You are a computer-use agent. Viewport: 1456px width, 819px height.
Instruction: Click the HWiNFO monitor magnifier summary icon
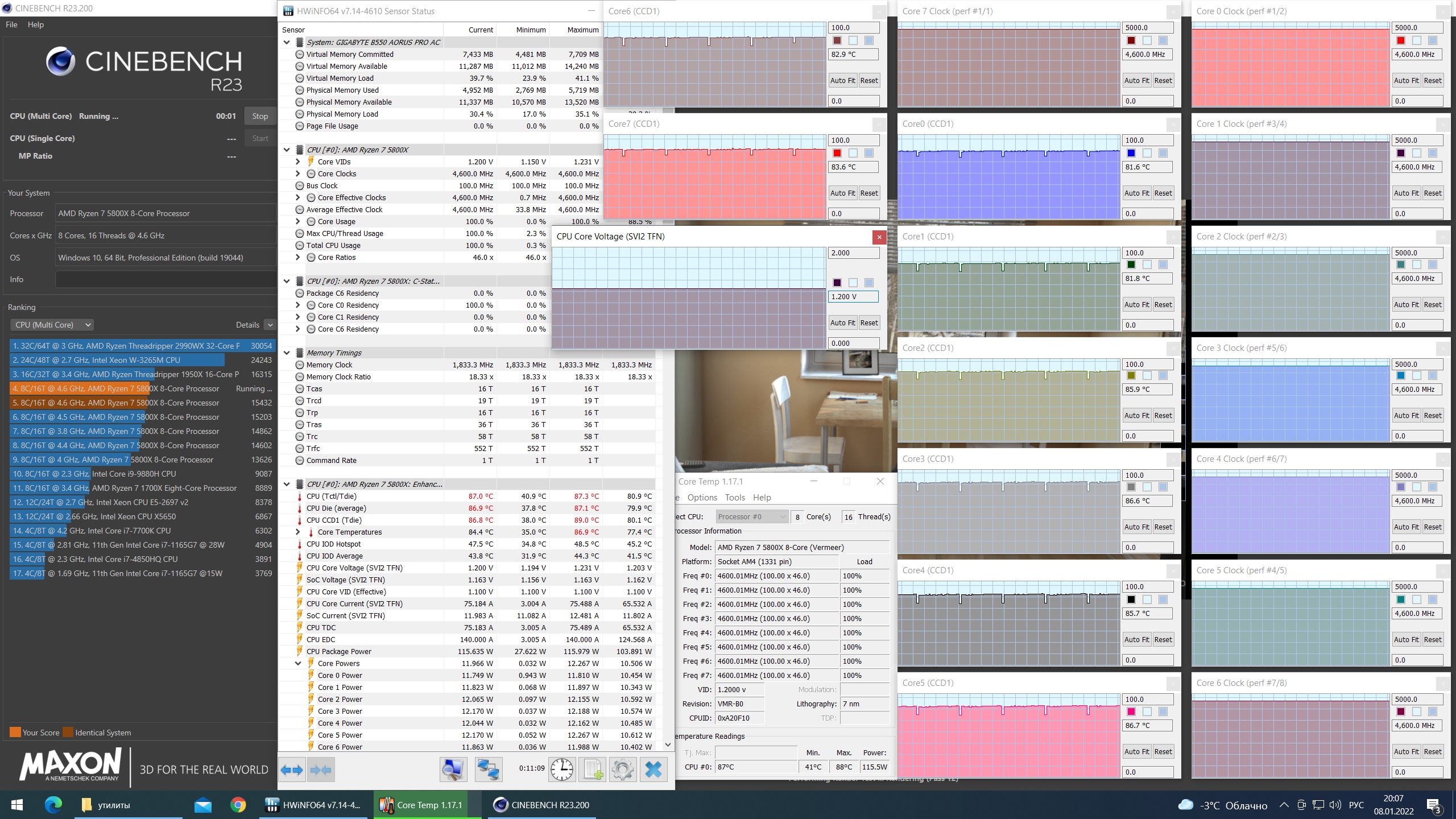(x=453, y=770)
